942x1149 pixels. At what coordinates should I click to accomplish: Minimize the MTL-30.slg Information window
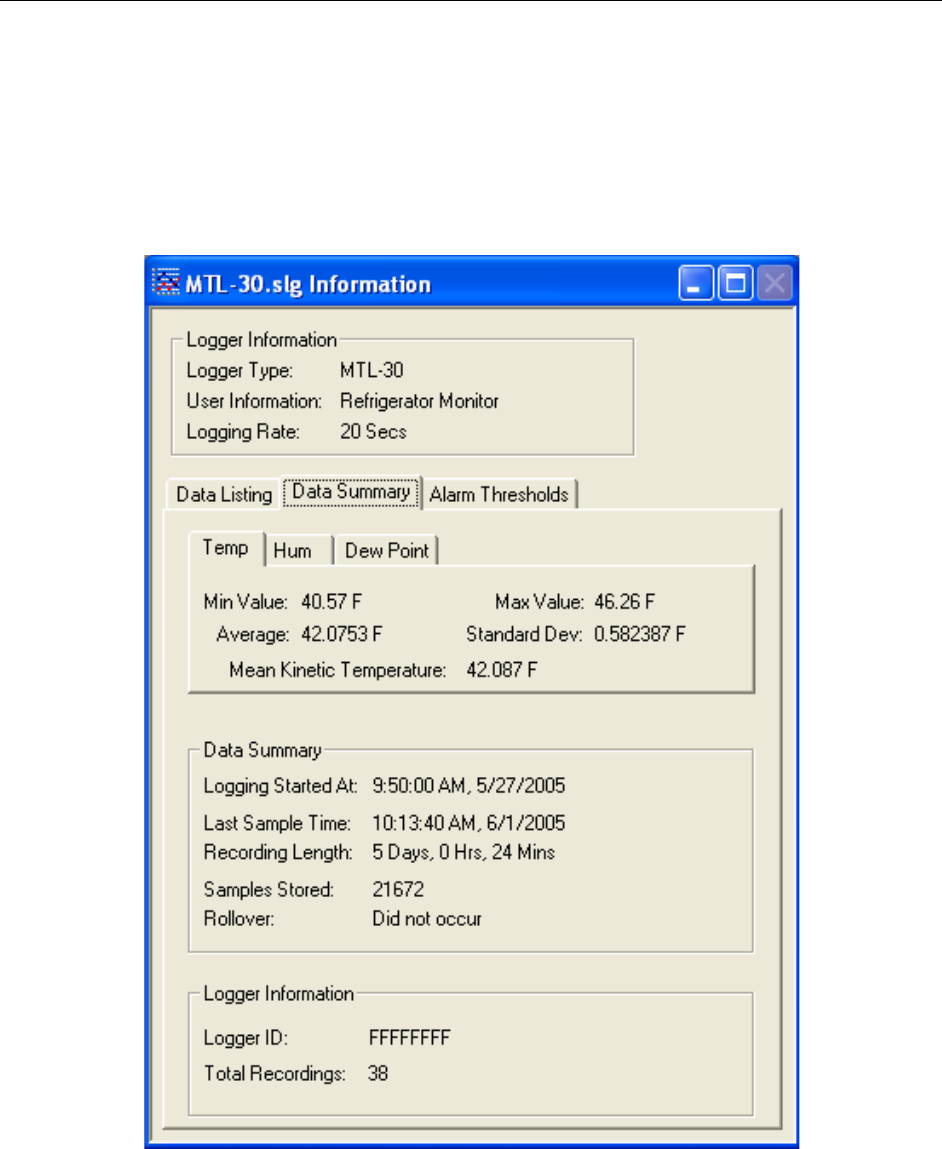tap(696, 283)
